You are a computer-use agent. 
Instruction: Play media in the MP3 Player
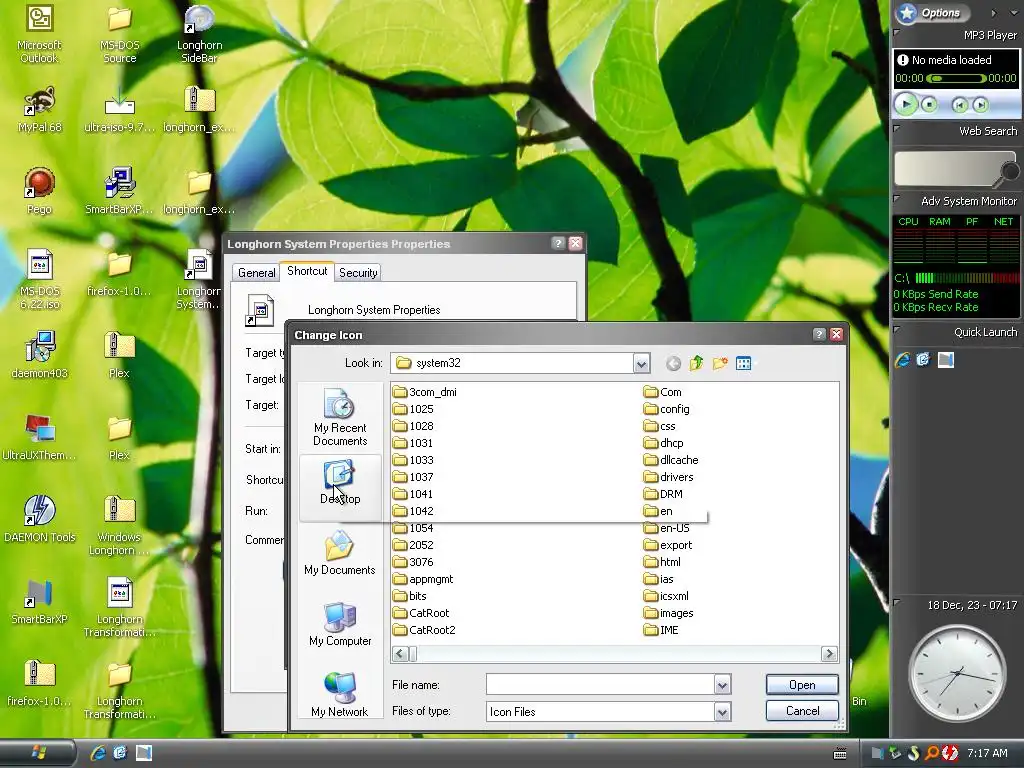tap(906, 104)
